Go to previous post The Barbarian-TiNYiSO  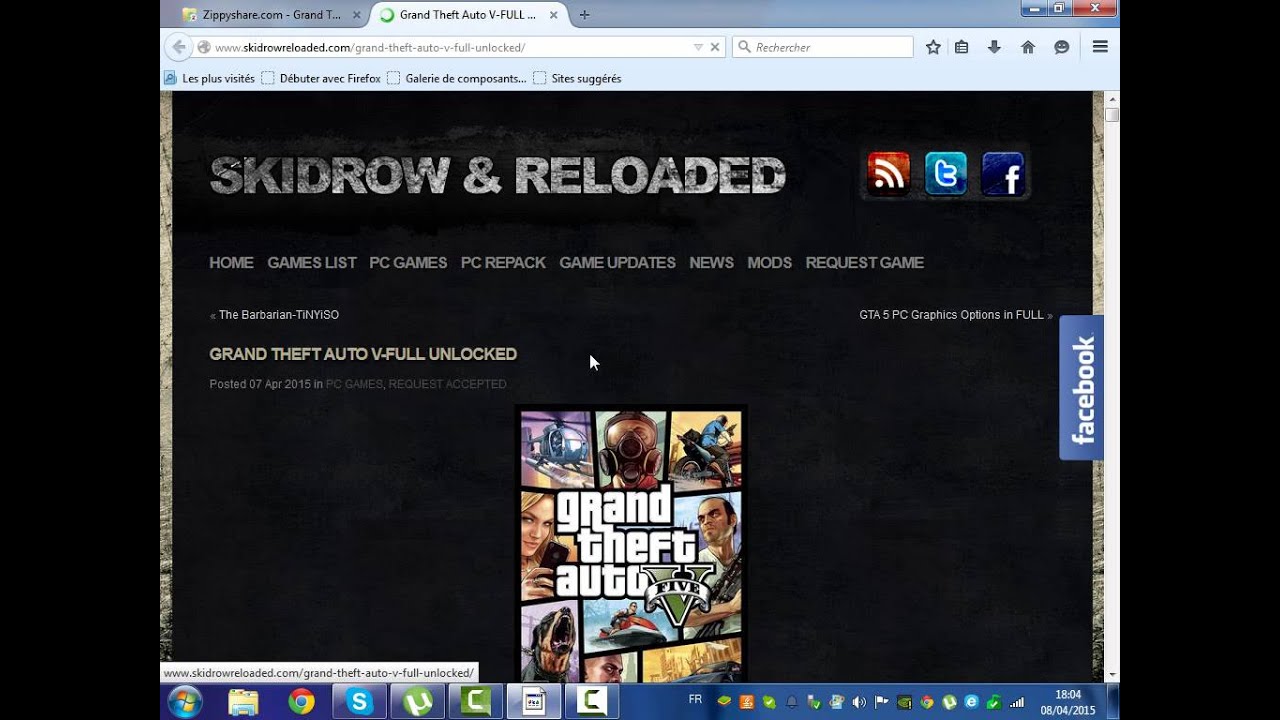[x=279, y=315]
